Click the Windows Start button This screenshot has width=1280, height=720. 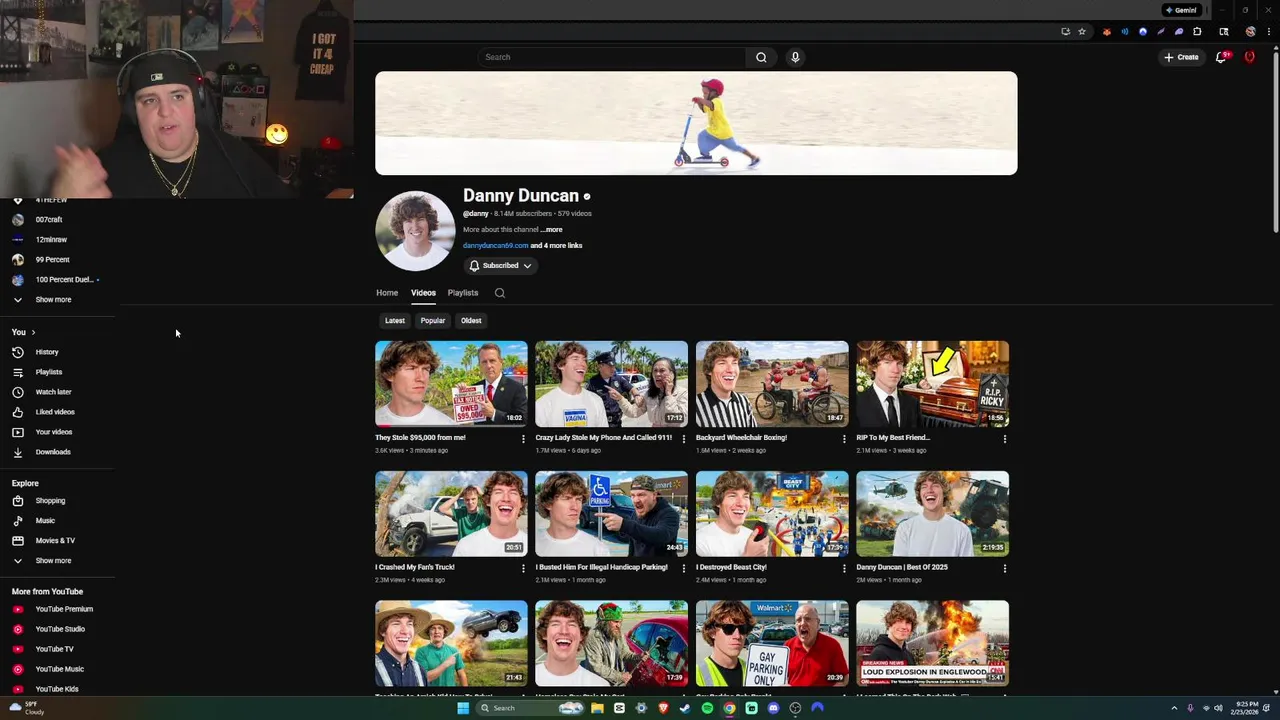click(463, 708)
